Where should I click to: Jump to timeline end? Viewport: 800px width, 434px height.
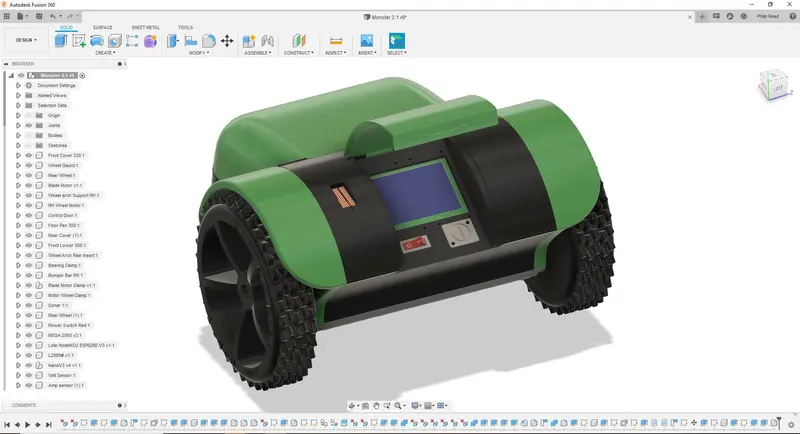point(48,424)
